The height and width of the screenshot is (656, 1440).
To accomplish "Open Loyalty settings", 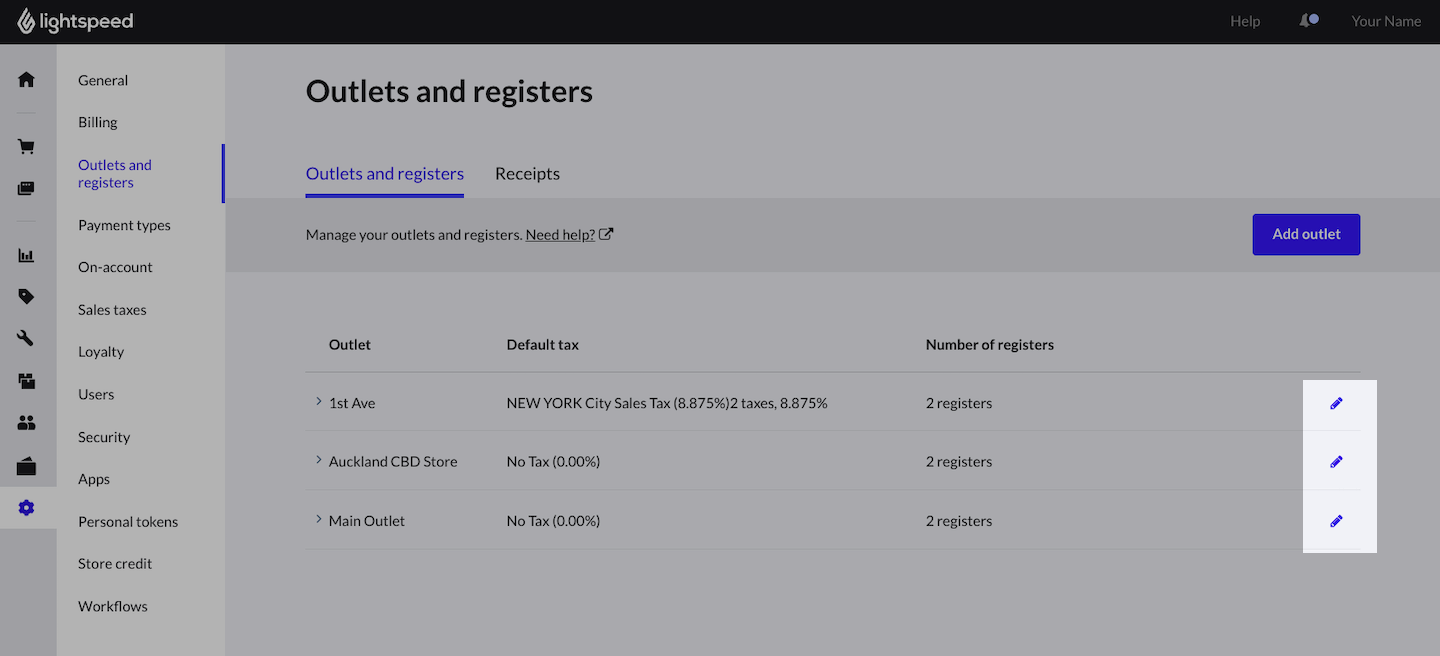I will (x=101, y=352).
